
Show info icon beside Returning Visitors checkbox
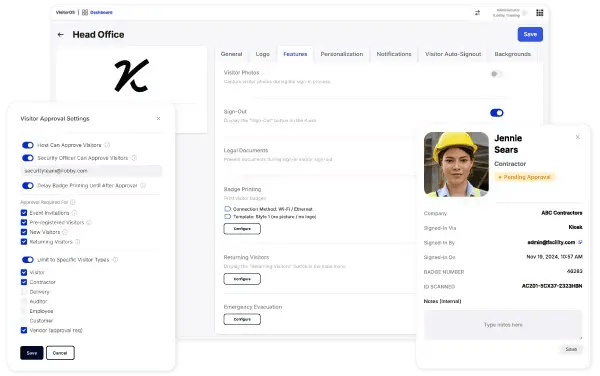77,242
